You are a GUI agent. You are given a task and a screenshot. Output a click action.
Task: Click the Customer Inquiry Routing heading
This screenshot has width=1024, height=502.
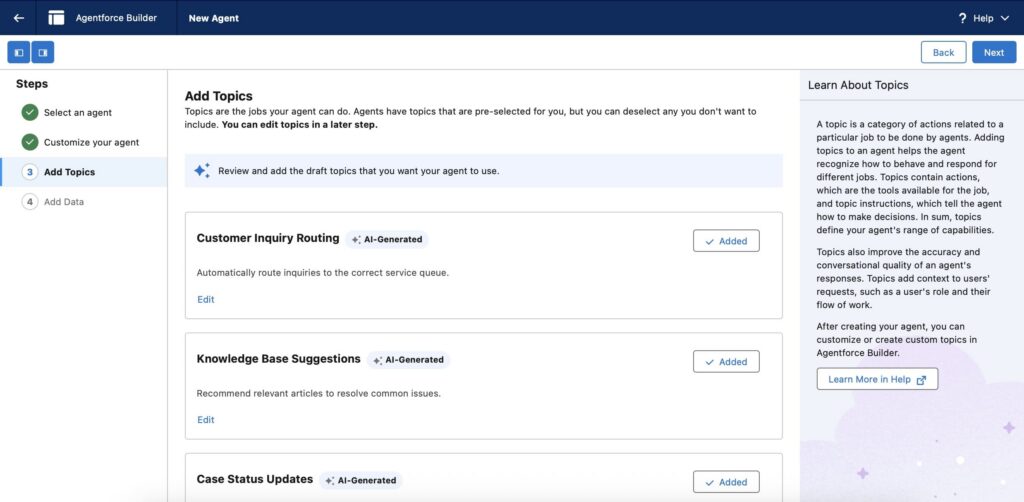(x=268, y=238)
